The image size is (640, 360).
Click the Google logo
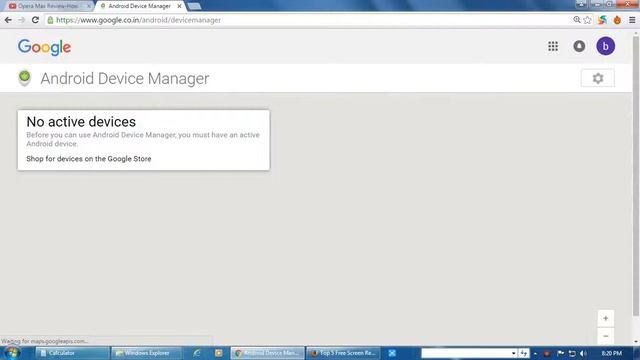pos(44,47)
